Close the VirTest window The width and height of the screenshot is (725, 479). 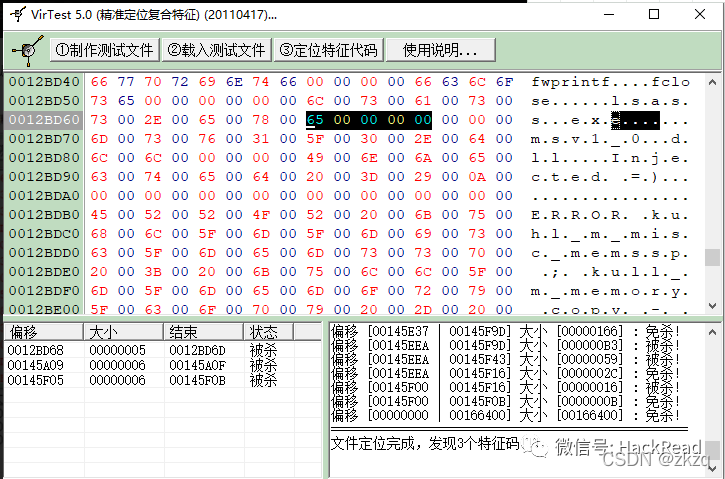pos(700,14)
